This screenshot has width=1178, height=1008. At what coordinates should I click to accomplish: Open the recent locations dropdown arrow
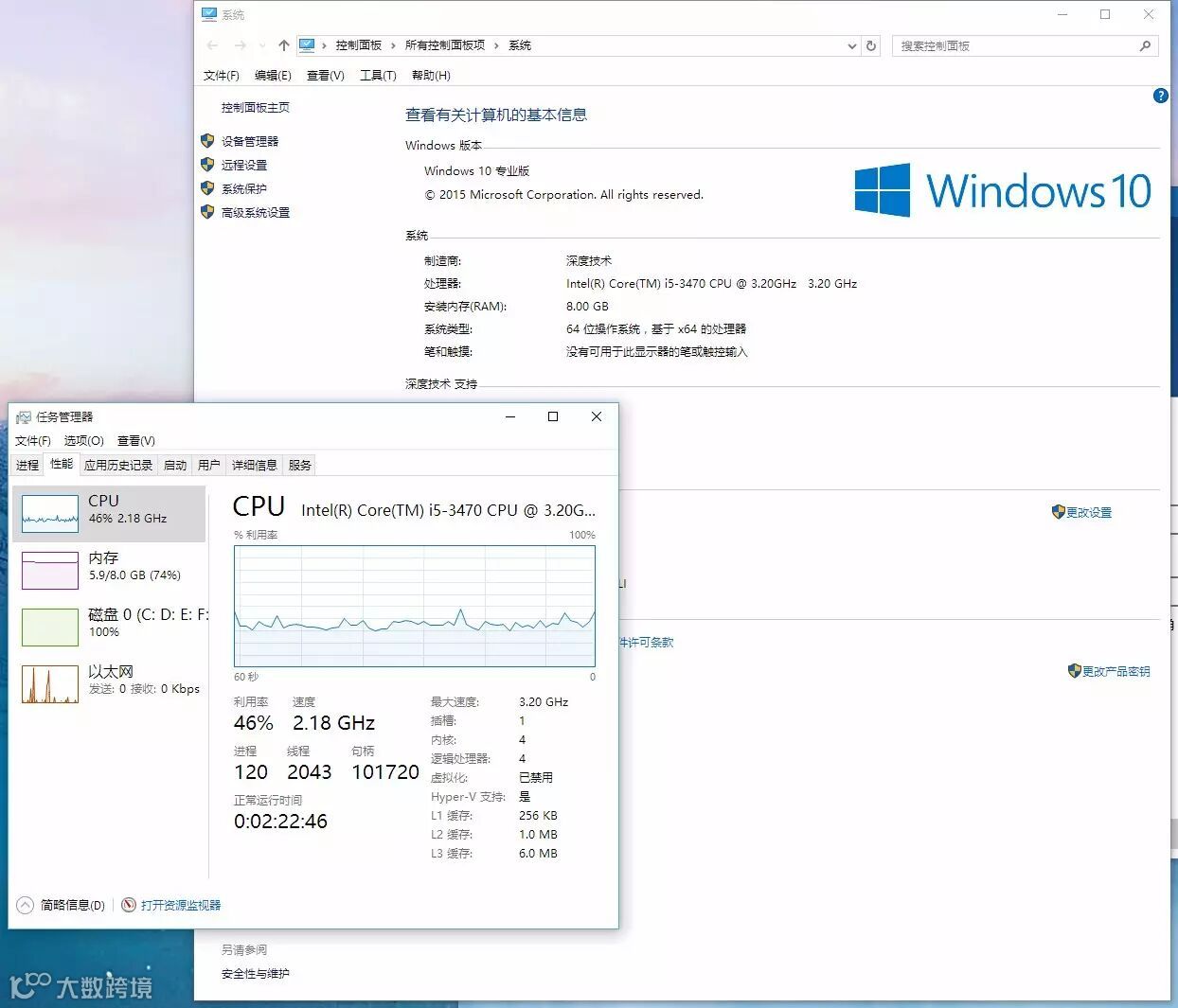pyautogui.click(x=261, y=45)
